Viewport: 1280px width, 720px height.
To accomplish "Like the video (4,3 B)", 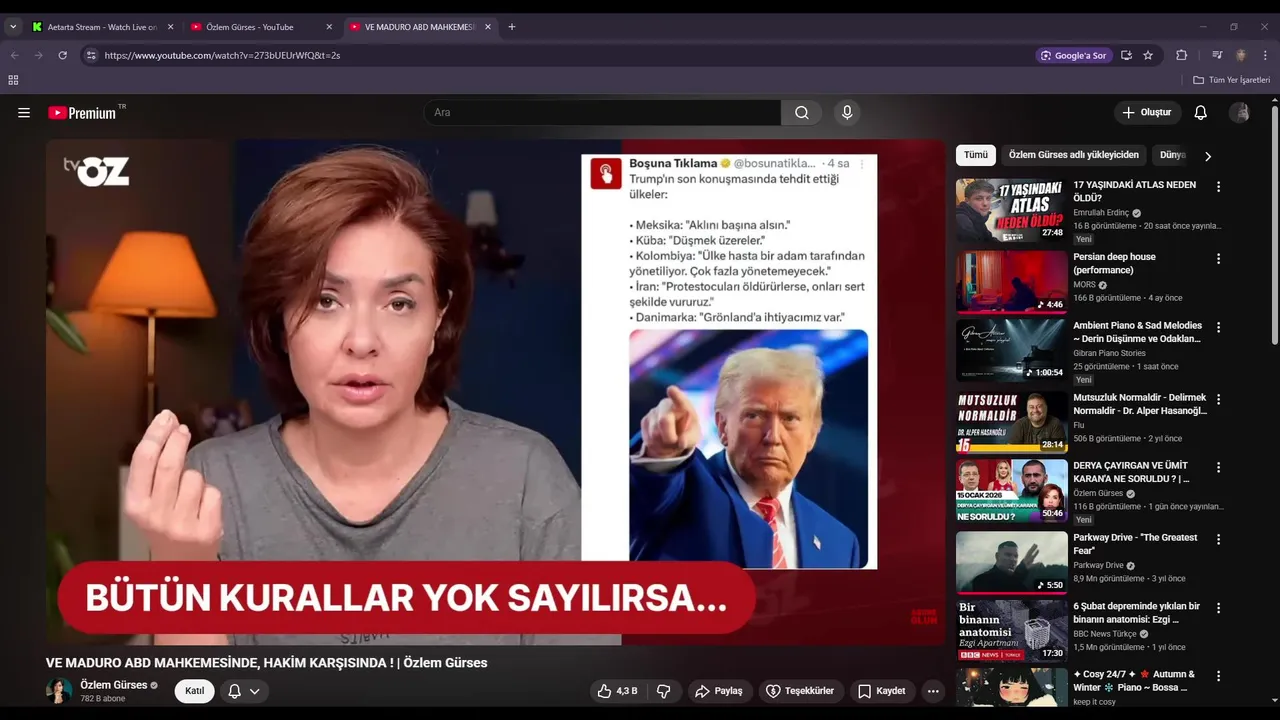I will pyautogui.click(x=617, y=691).
